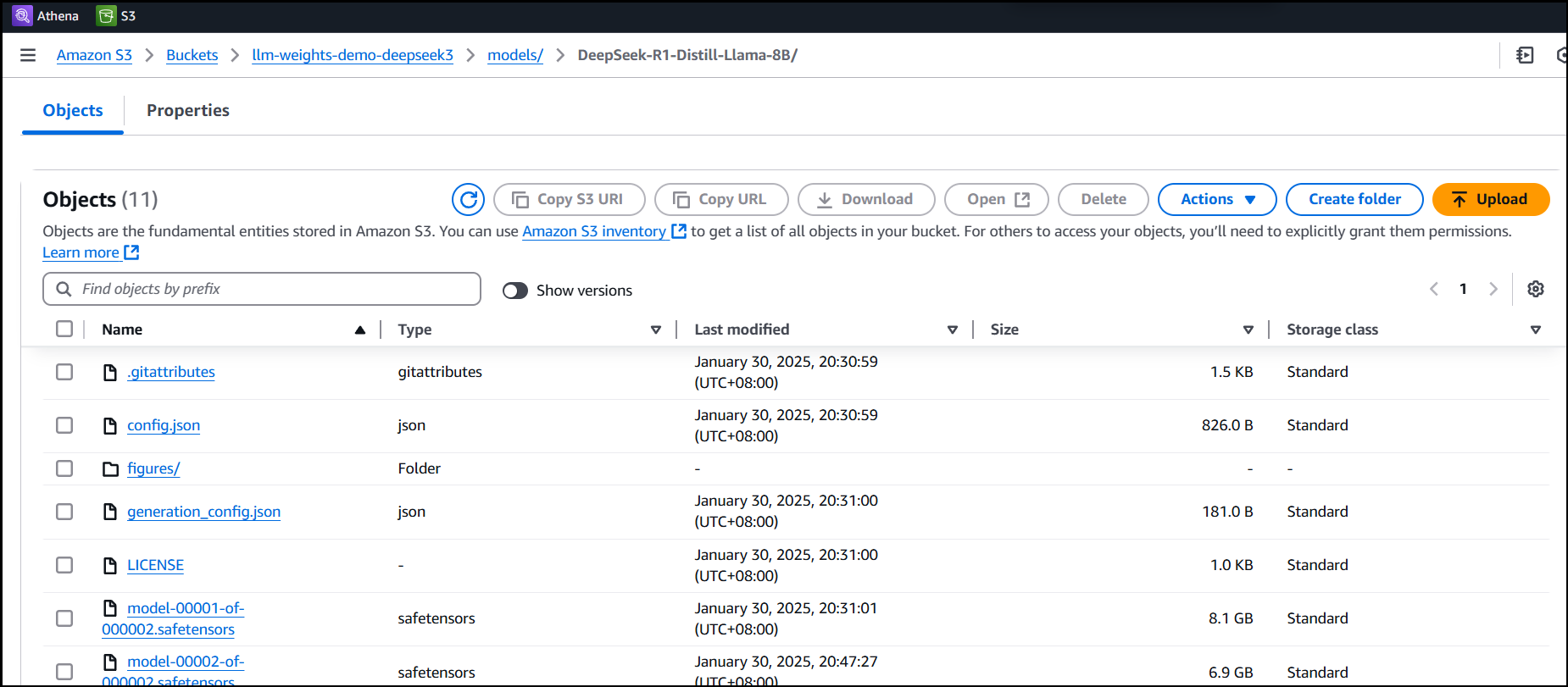Go to Amazon S3 breadcrumb
The width and height of the screenshot is (1568, 687).
[x=94, y=55]
